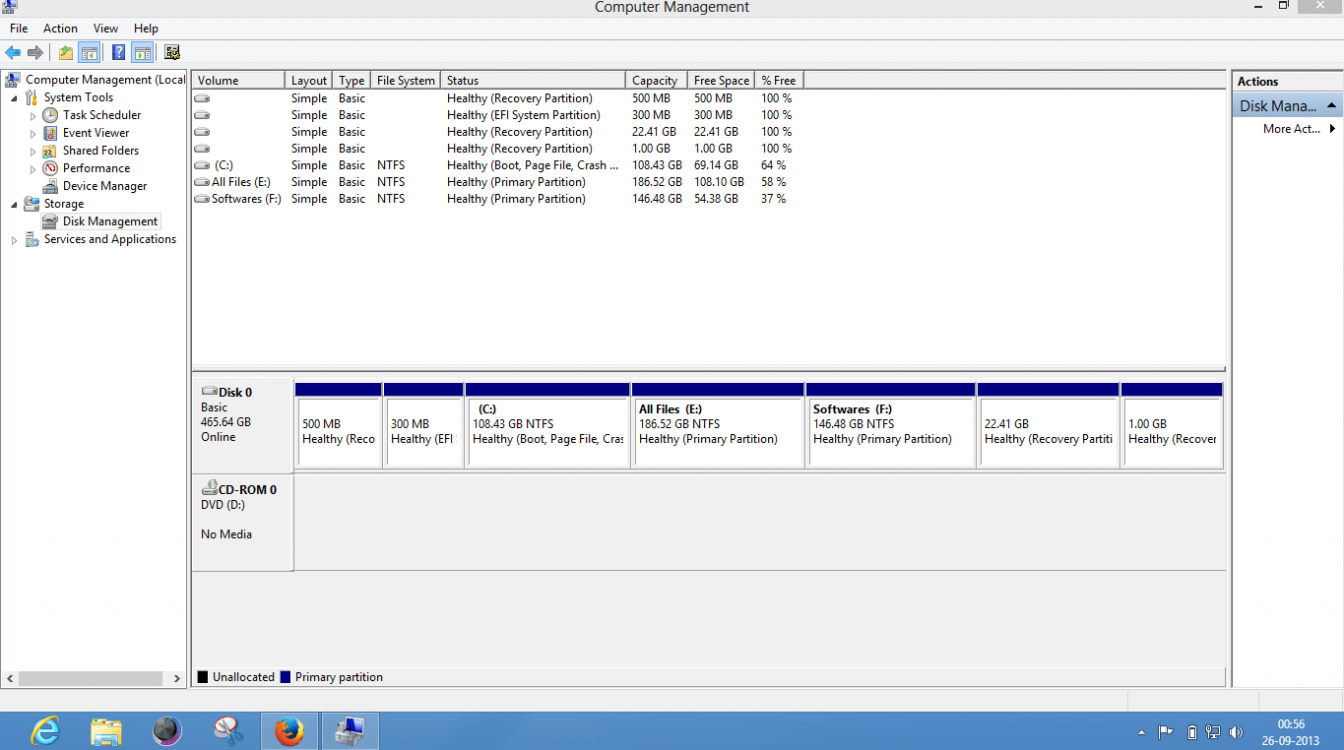The width and height of the screenshot is (1344, 750).
Task: Click the drive icon for Softwares (F:)
Action: pyautogui.click(x=203, y=199)
